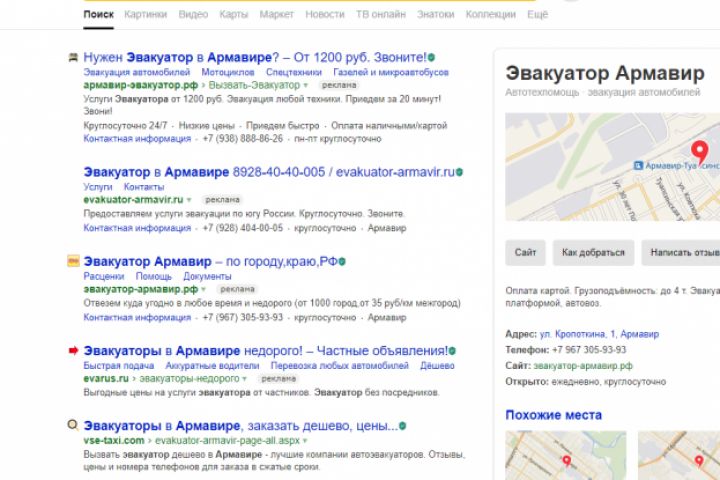The width and height of the screenshot is (720, 480).
Task: Open 'Эвакуаторы в Армавире недорого!' result title
Action: (x=265, y=351)
